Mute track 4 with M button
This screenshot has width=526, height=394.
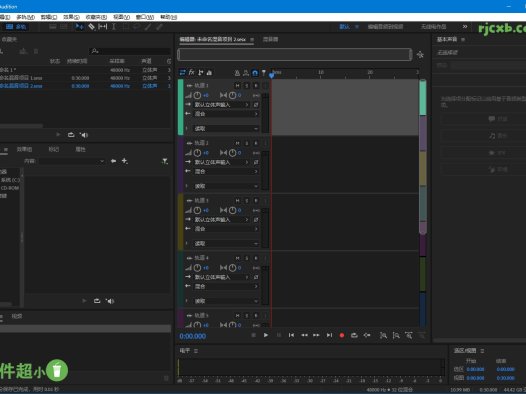[238, 258]
